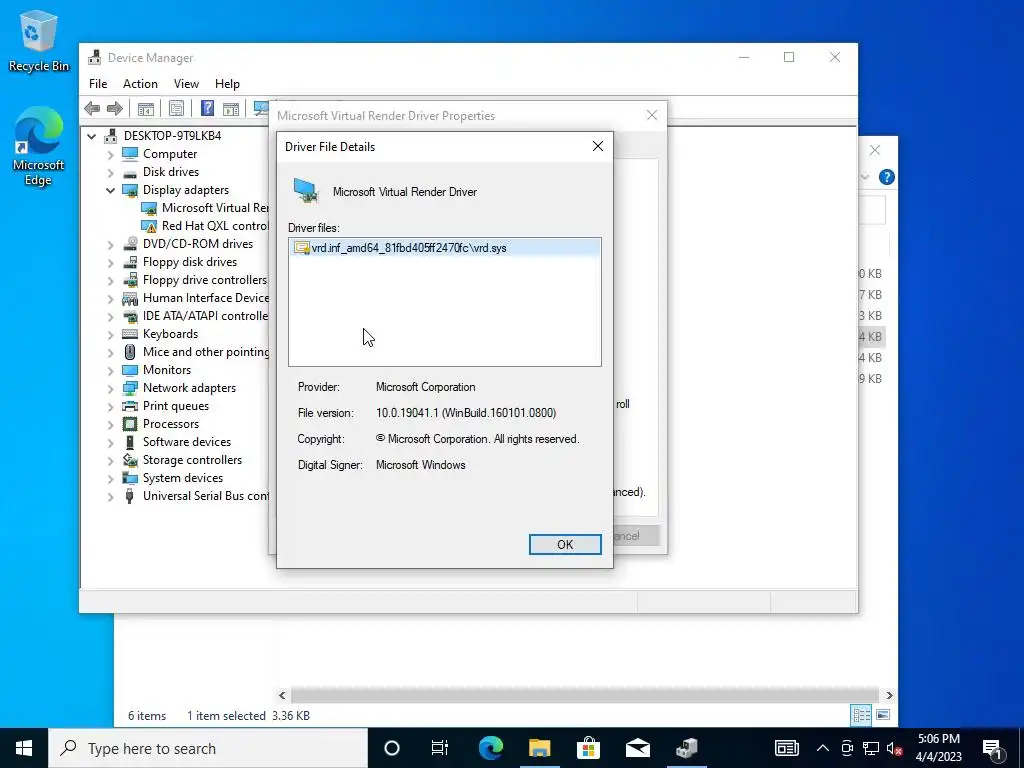The image size is (1024, 768).
Task: Open File Explorer from the taskbar
Action: click(539, 748)
